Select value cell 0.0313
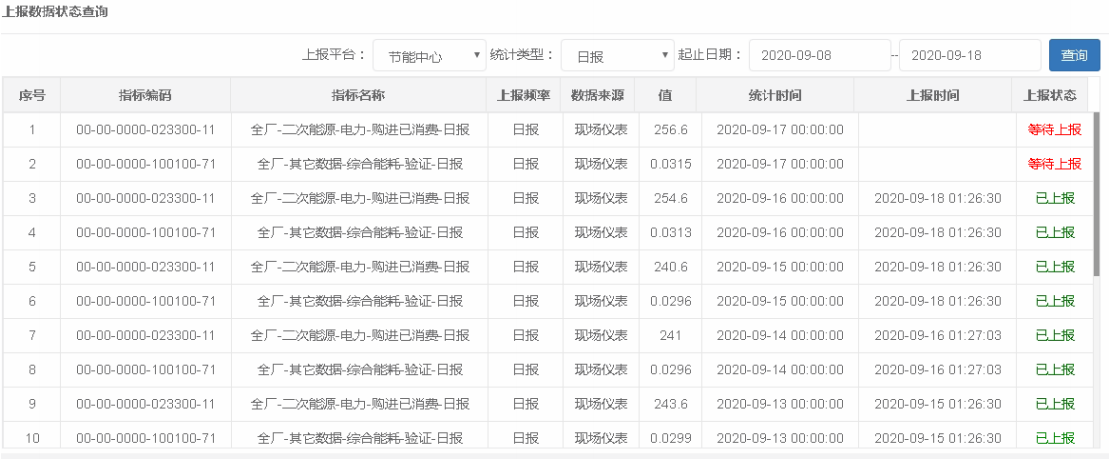This screenshot has width=1114, height=461. tap(671, 232)
